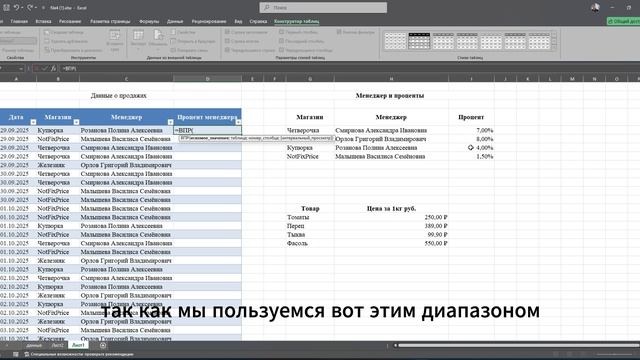This screenshot has width=640, height=360.
Task: Open the Менеджер column filter dropdown
Action: [x=170, y=122]
